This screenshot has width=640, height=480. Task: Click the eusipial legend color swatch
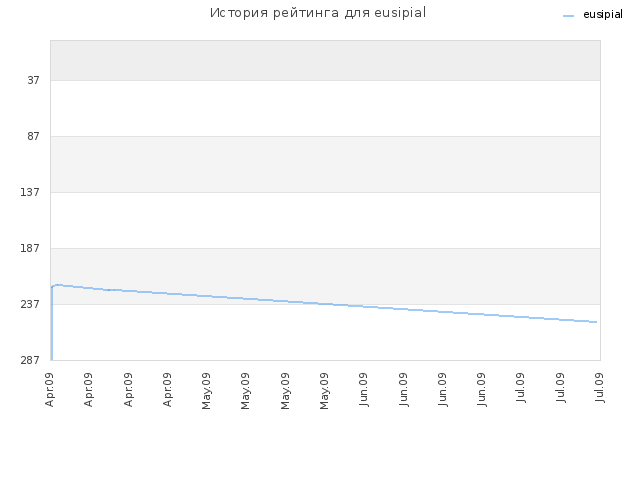tap(568, 16)
